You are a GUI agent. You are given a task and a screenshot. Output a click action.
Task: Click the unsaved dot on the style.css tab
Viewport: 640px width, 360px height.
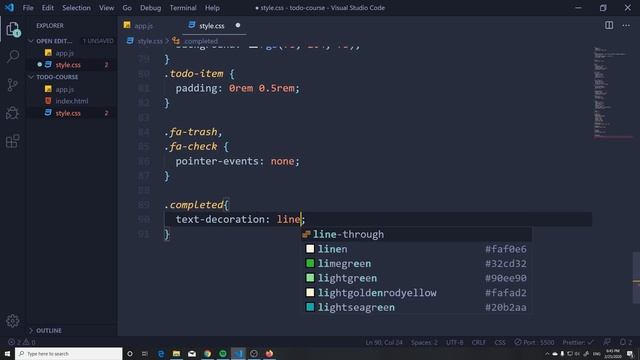(x=238, y=25)
